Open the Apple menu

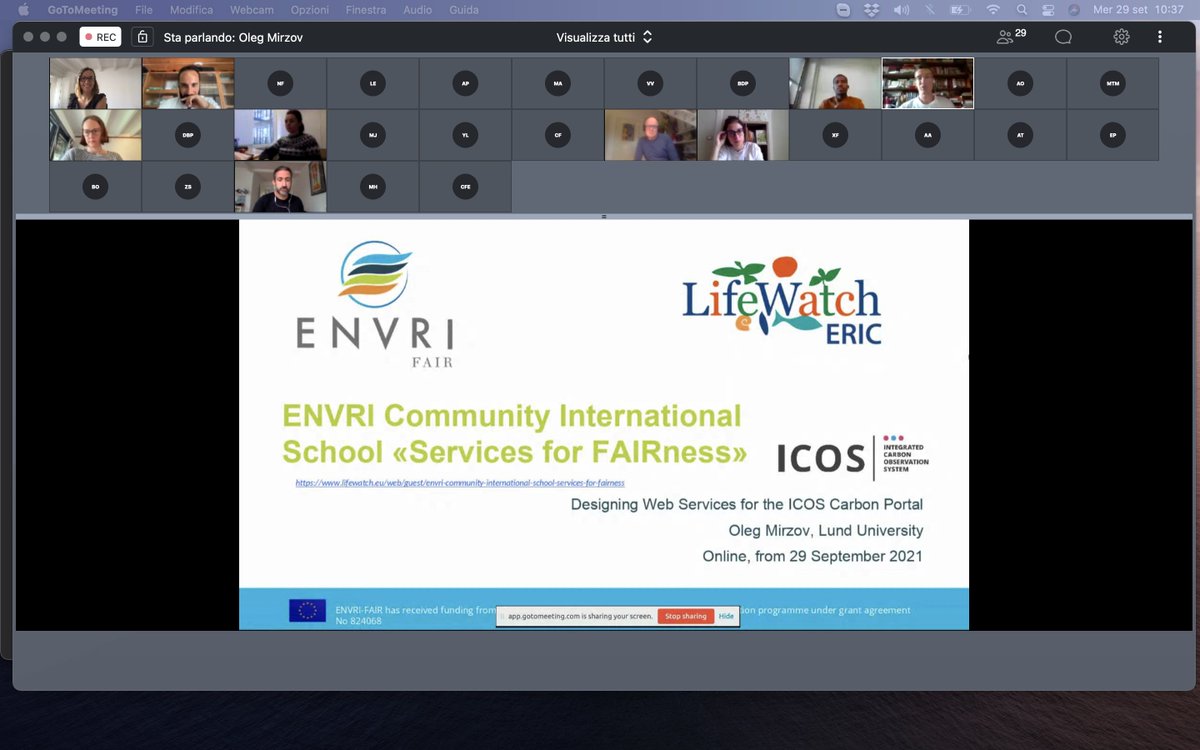23,10
